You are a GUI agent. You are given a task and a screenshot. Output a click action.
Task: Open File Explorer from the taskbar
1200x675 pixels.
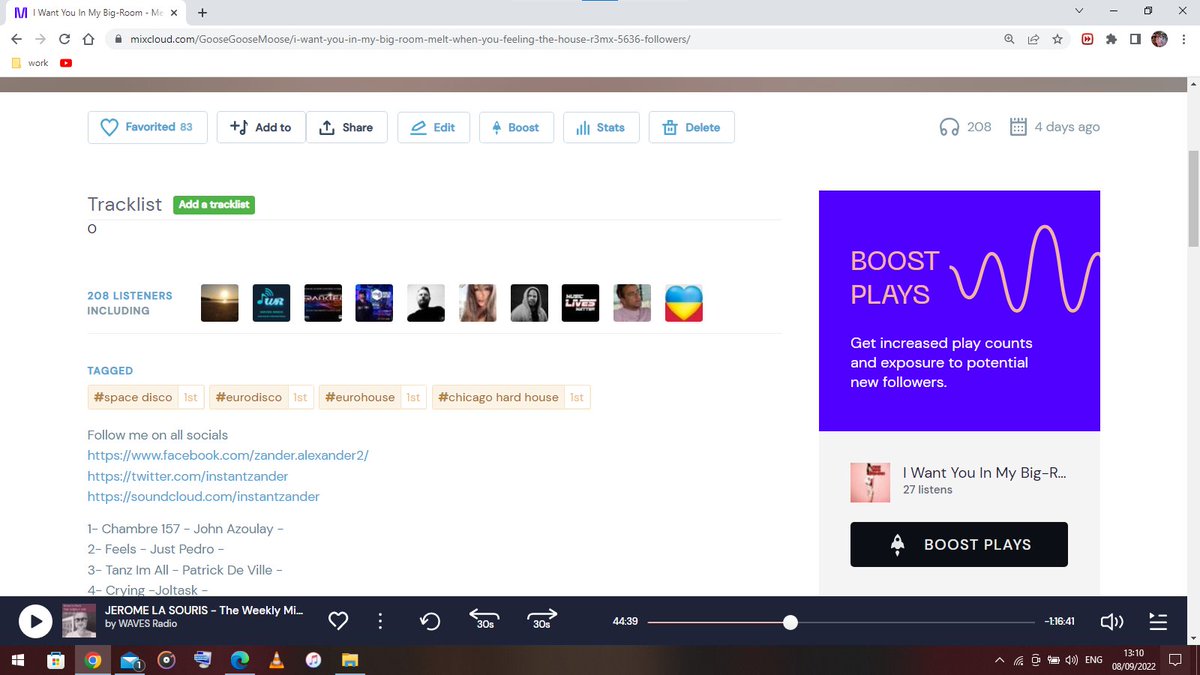(350, 660)
